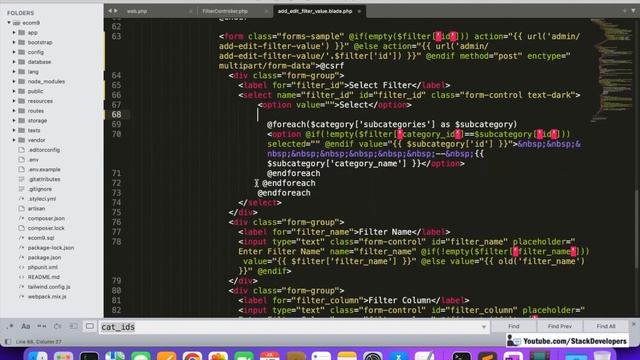Open the .editorconfig file

pyautogui.click(x=44, y=150)
